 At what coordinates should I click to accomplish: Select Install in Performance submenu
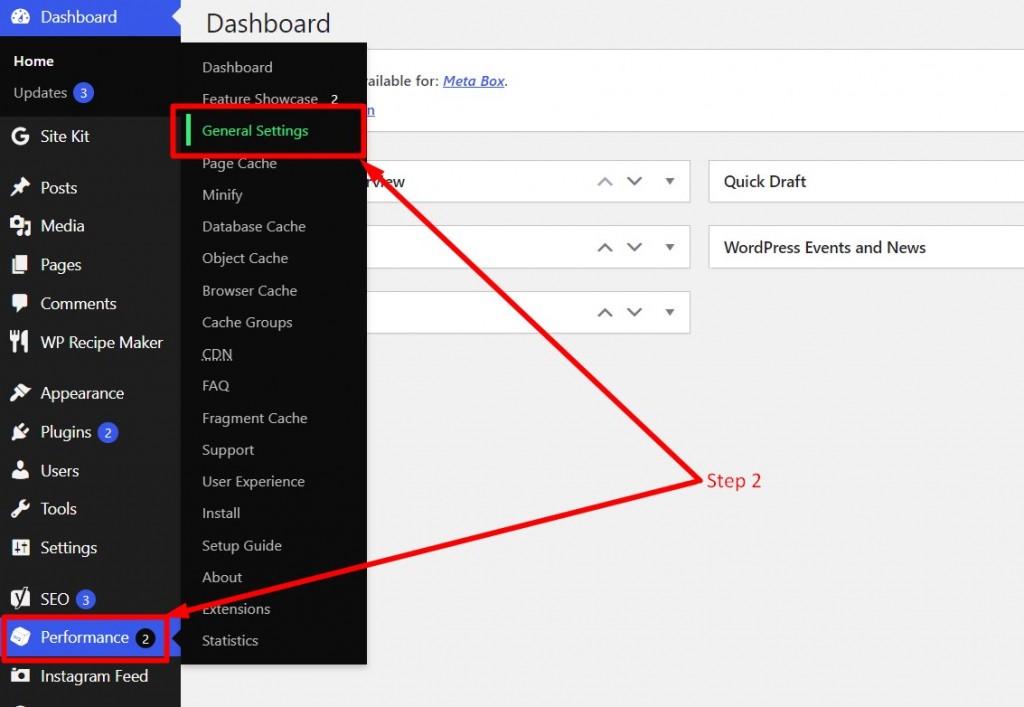221,513
